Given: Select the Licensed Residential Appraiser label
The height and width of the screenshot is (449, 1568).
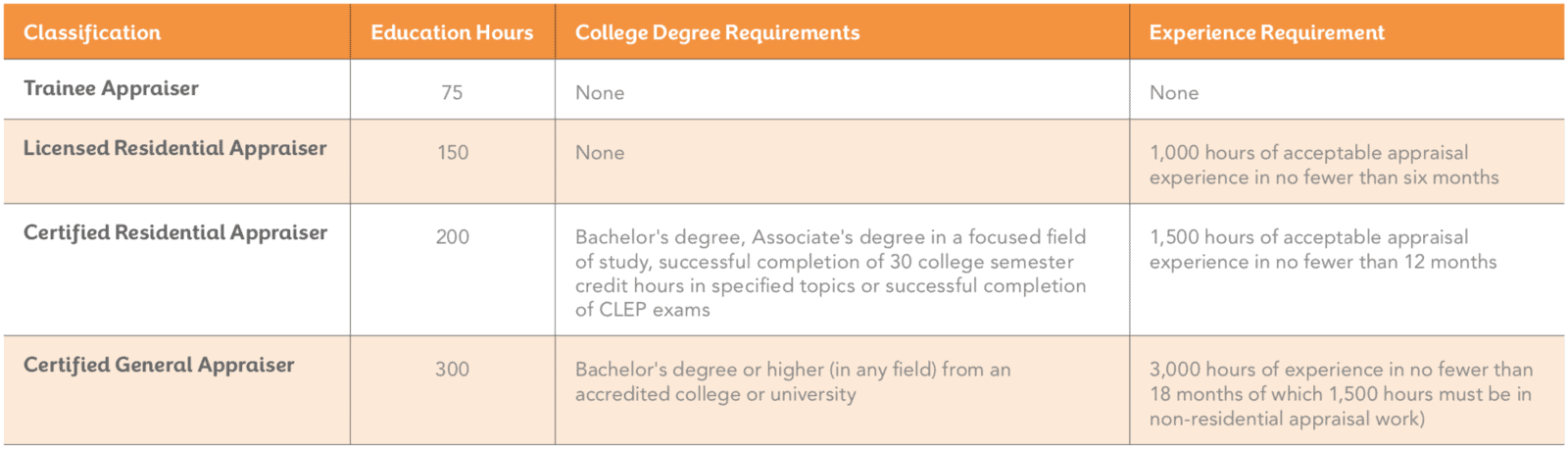Looking at the screenshot, I should pos(174,148).
